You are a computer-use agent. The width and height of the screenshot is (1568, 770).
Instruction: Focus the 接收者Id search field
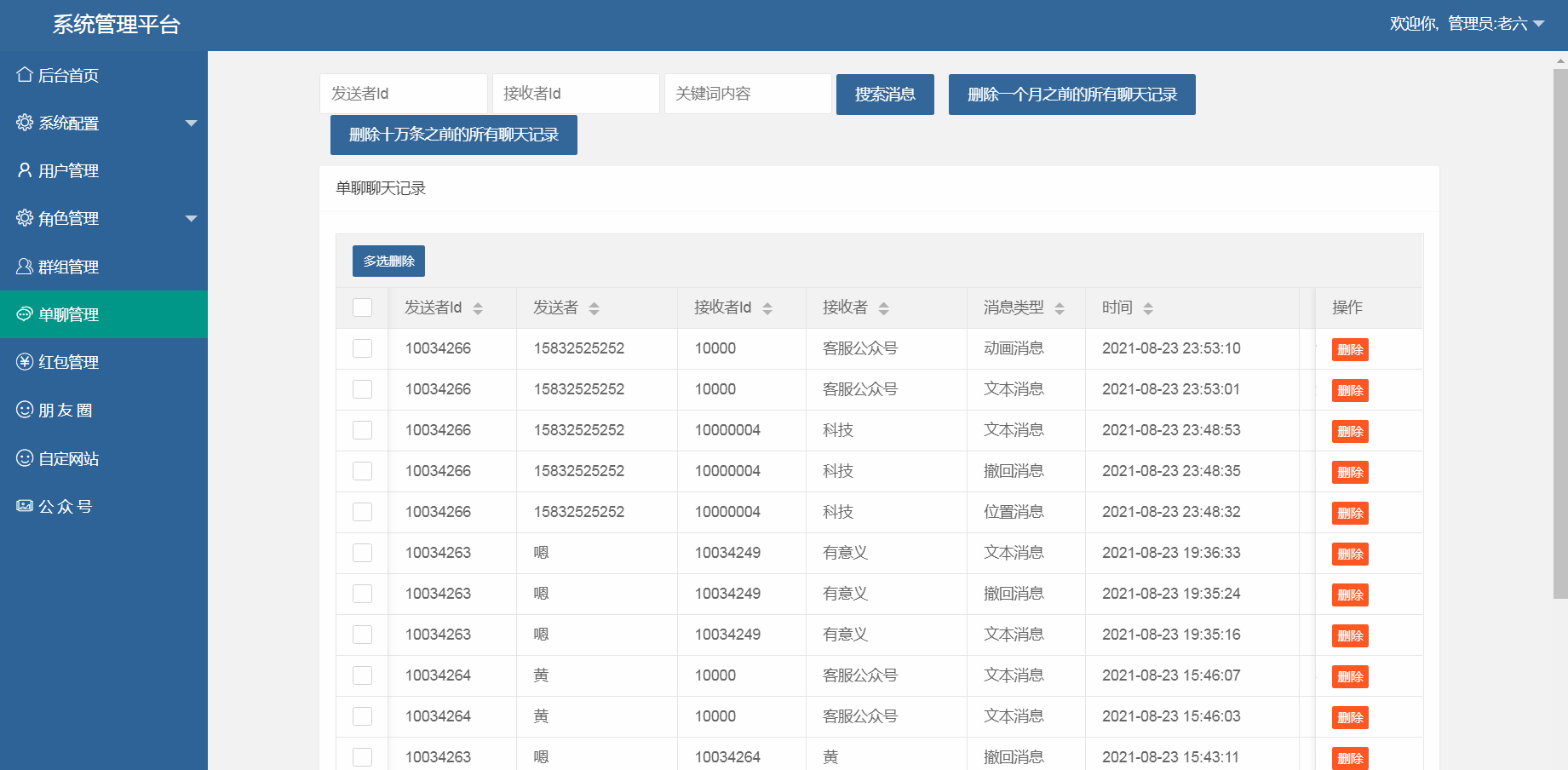coord(576,94)
